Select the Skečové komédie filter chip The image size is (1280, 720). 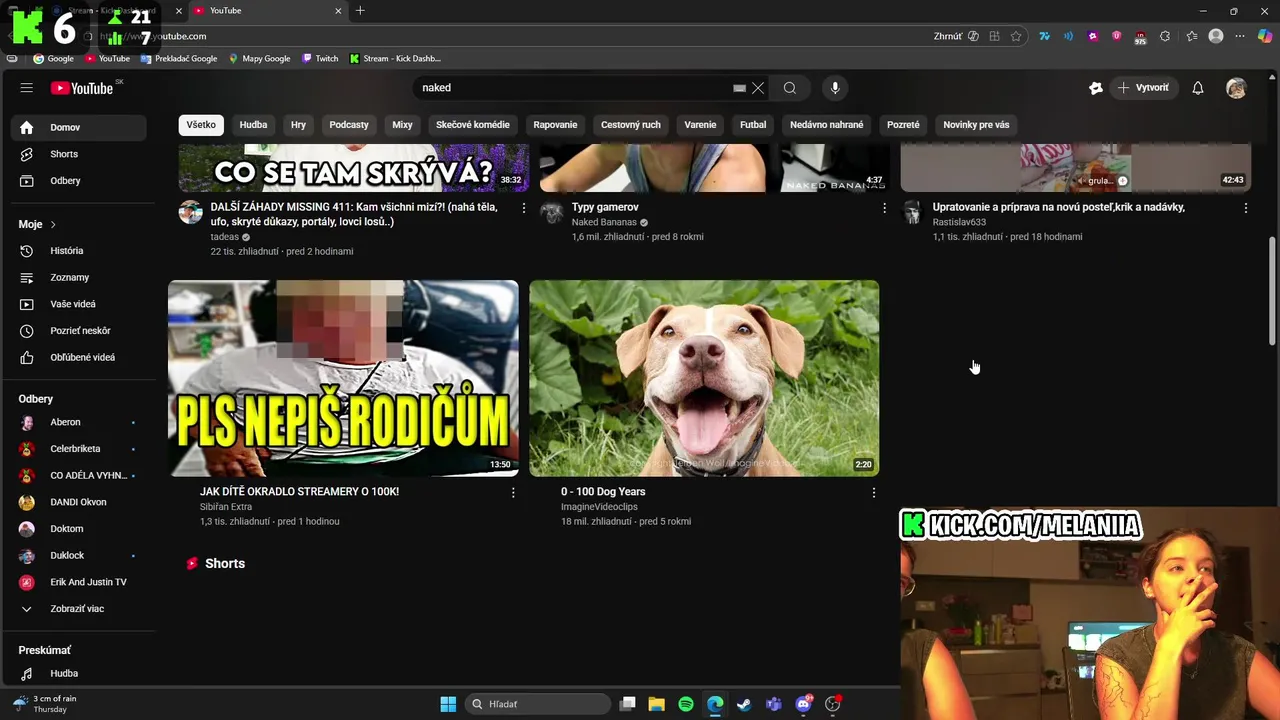coord(473,125)
